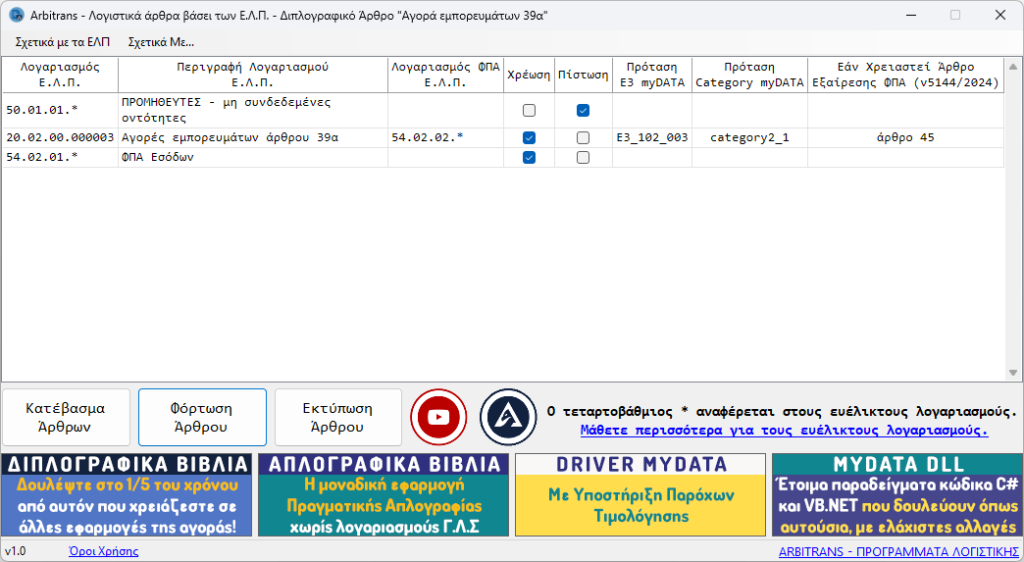
Task: Open the ΑΠΛΟΓΡΑΦΙΚΑ ΒΙΒΛΙΑ banner
Action: tap(383, 495)
